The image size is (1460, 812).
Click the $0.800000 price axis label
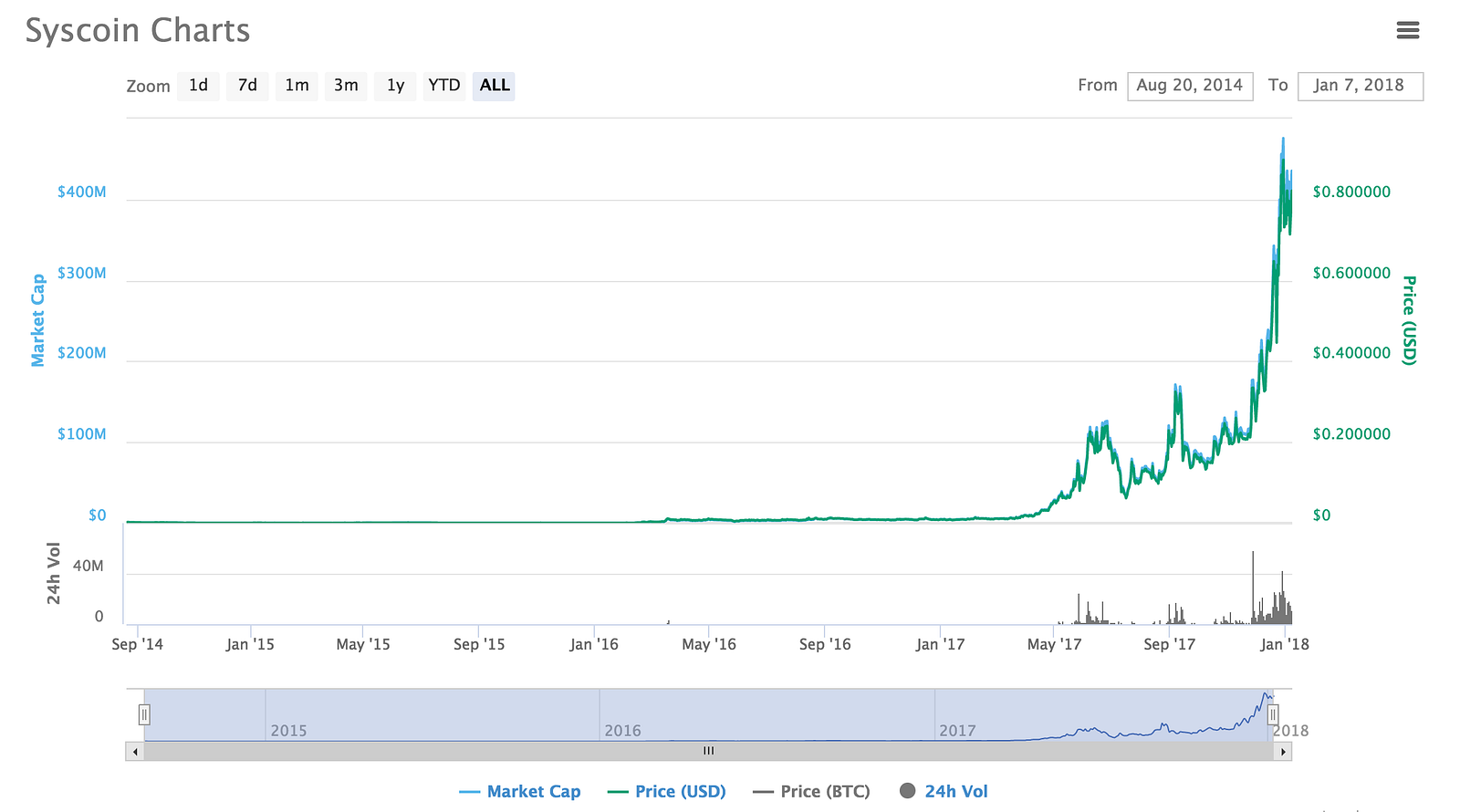pos(1351,193)
